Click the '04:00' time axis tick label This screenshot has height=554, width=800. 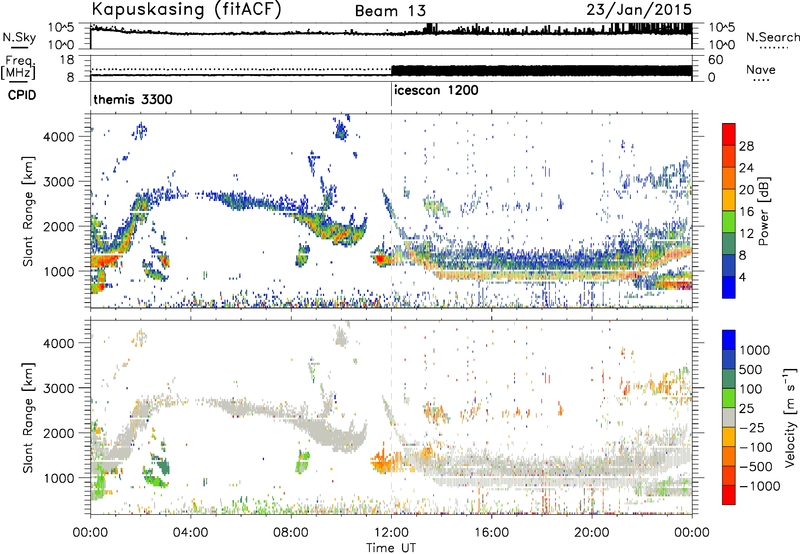[x=190, y=533]
